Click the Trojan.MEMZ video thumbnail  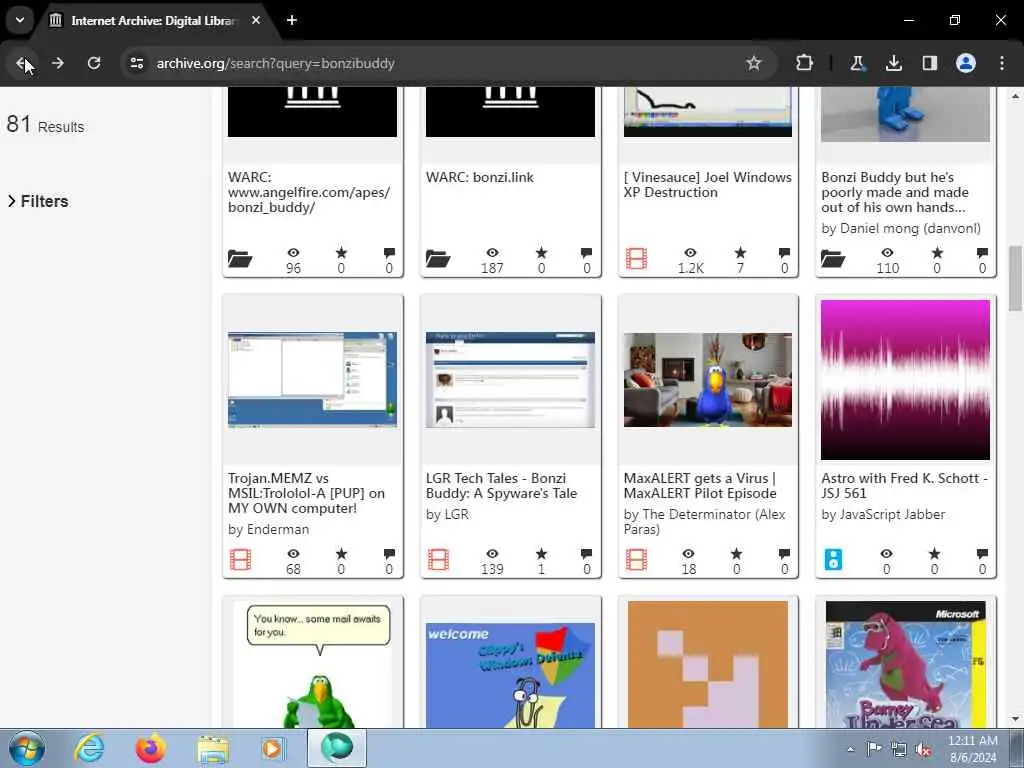click(312, 379)
